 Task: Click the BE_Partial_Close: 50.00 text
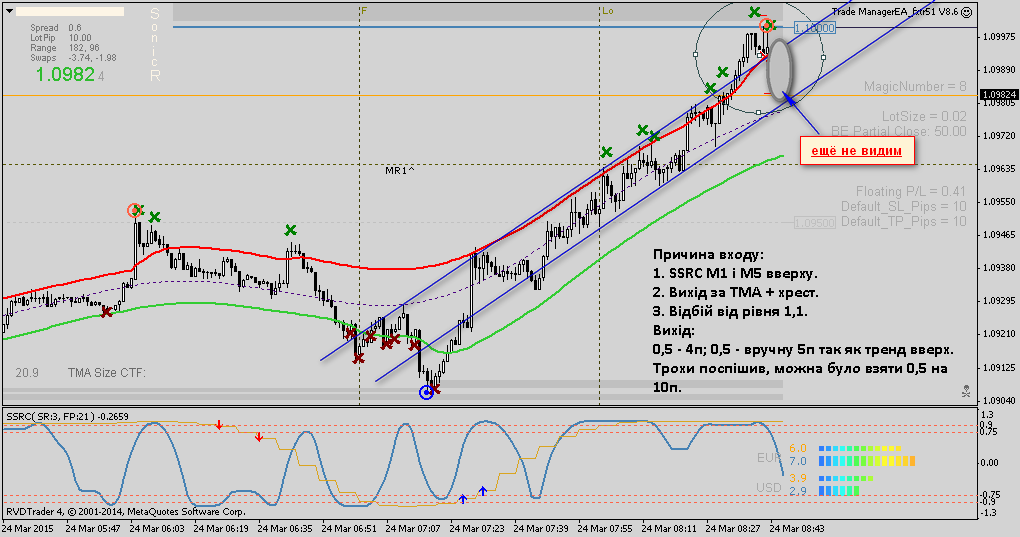tap(898, 131)
